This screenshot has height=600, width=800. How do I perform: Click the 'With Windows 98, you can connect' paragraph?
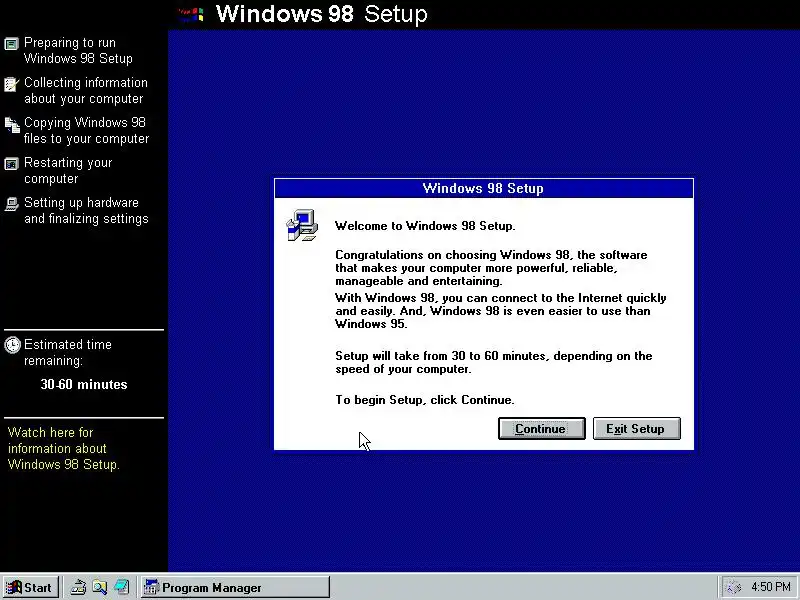(x=501, y=311)
